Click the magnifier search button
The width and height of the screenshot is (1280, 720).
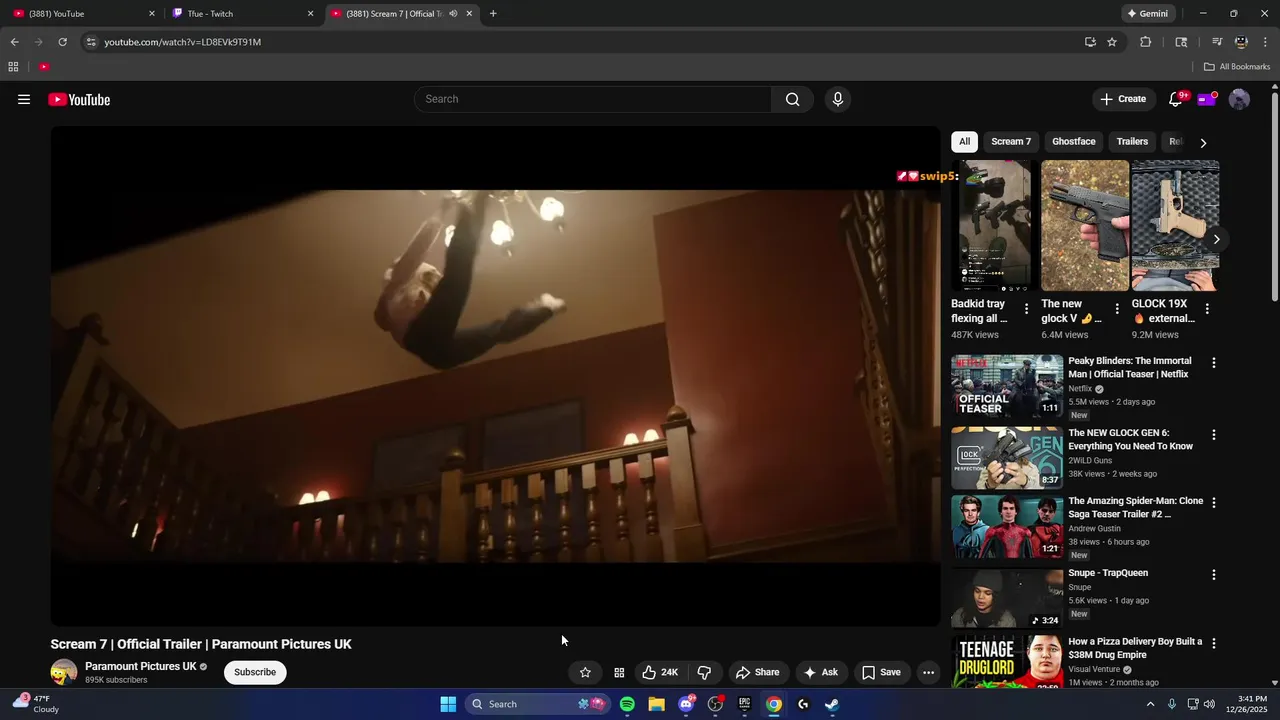pos(792,99)
